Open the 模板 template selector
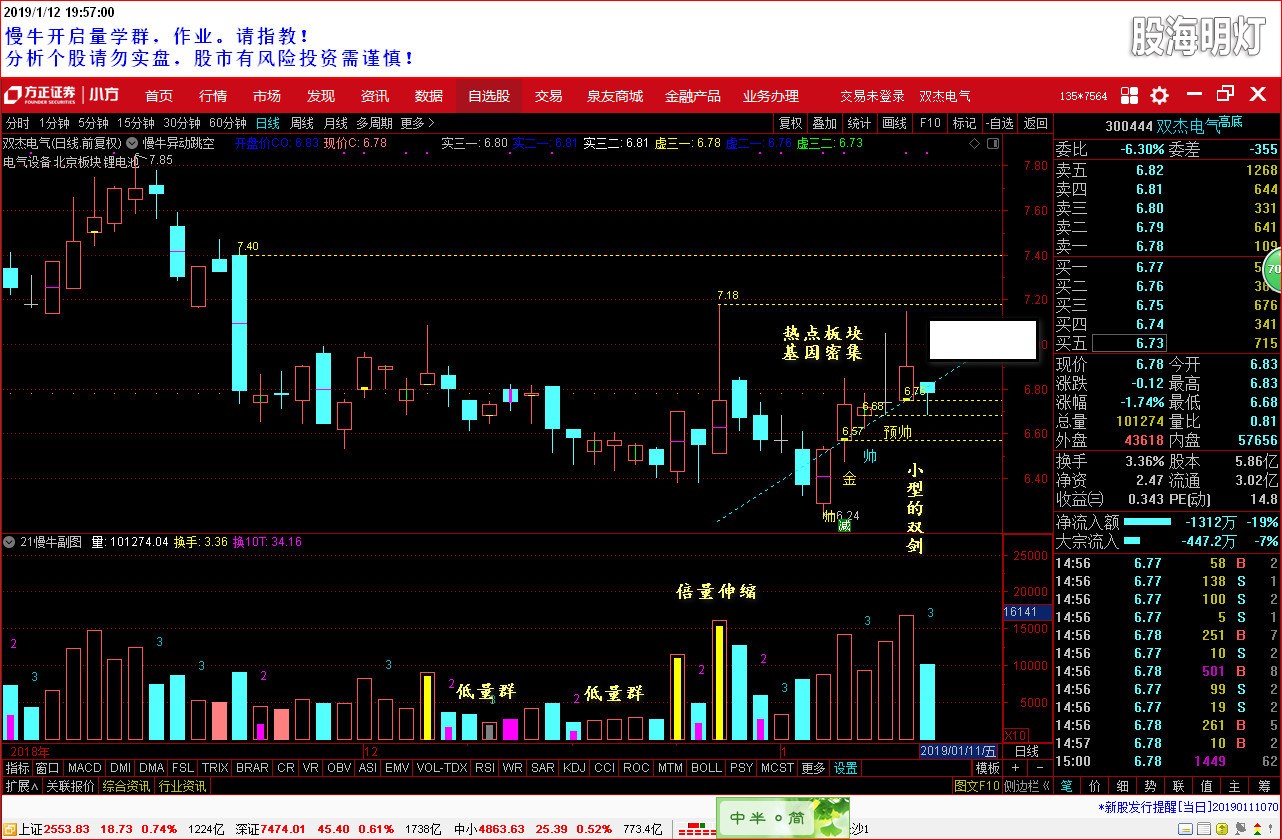 click(x=987, y=768)
